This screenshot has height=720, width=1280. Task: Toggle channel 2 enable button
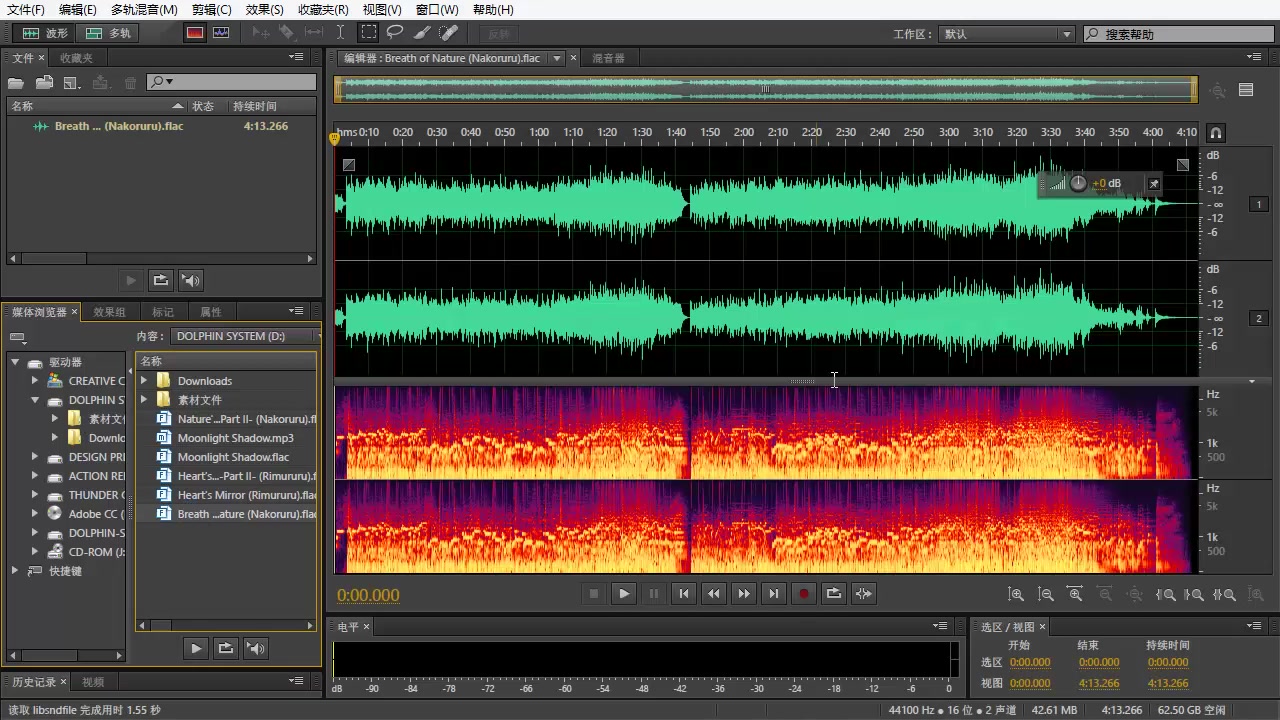[x=1259, y=318]
